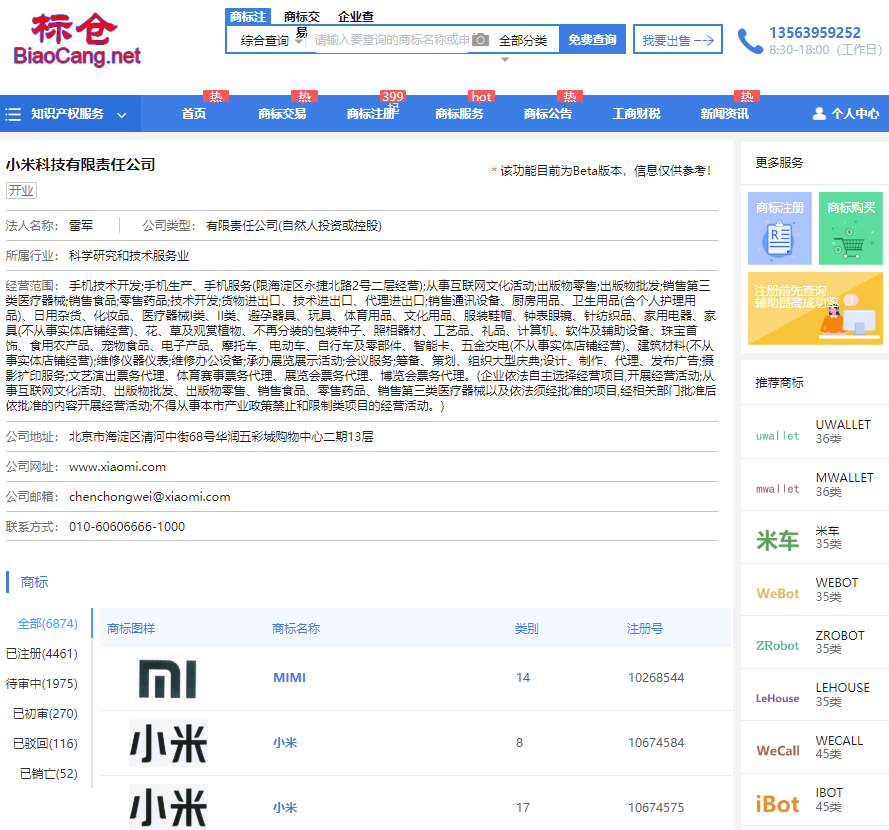Filter trademarks by 已销亡(52)

[x=48, y=774]
